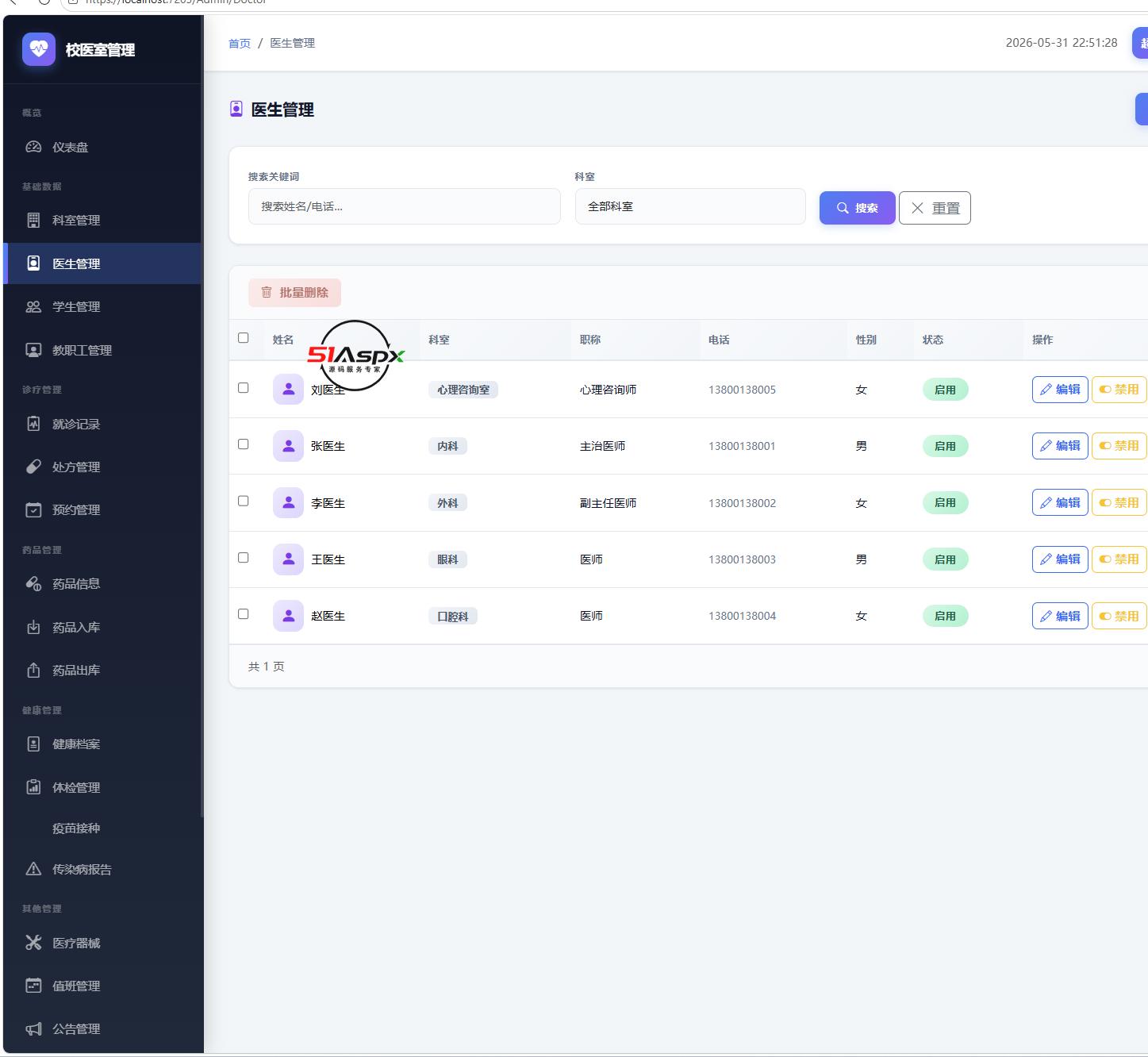This screenshot has height=1057, width=1148.
Task: Click 张医生's avatar icon
Action: [x=288, y=446]
